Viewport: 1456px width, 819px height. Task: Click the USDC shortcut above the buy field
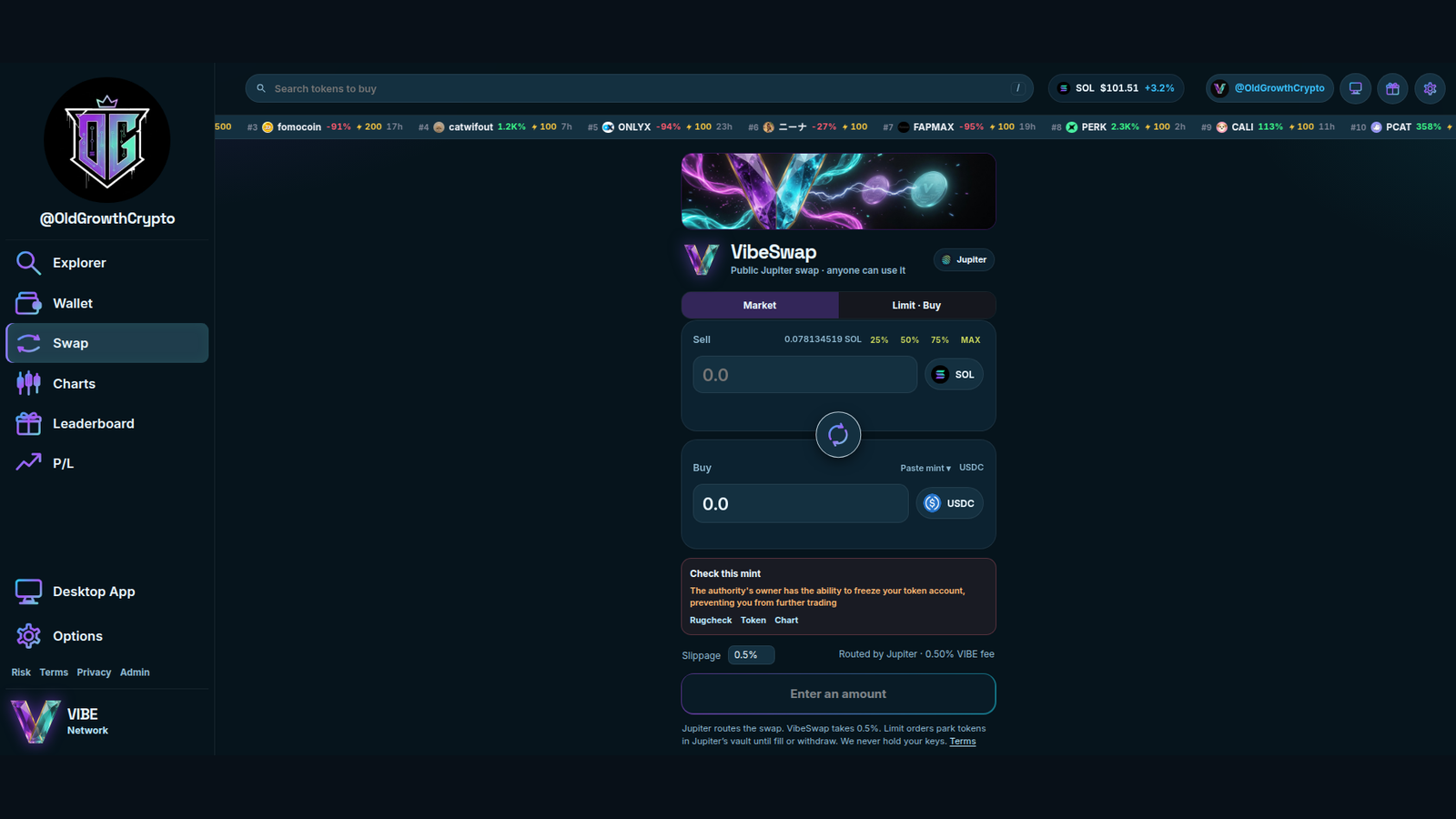point(971,467)
